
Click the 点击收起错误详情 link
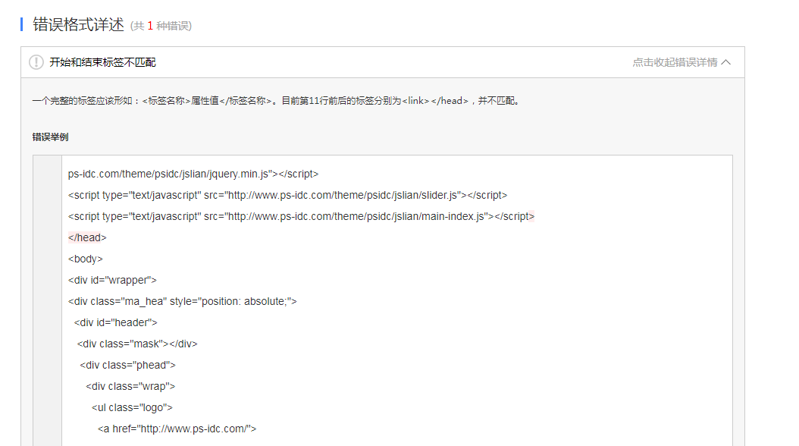click(675, 62)
